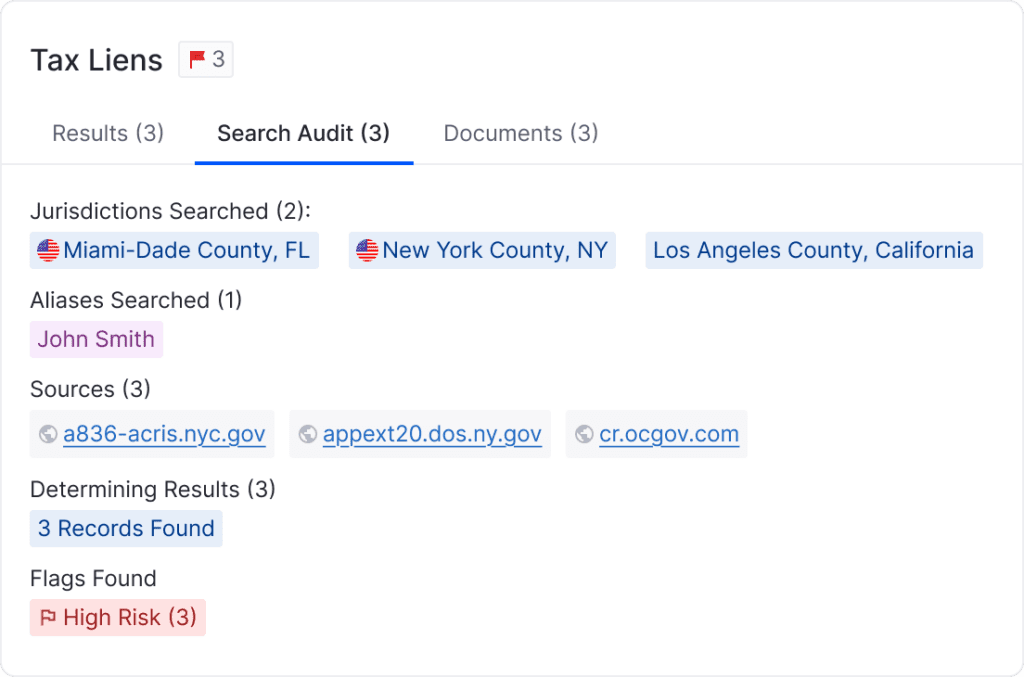
Task: Click the flag icon in High Risk tag
Action: [48, 618]
